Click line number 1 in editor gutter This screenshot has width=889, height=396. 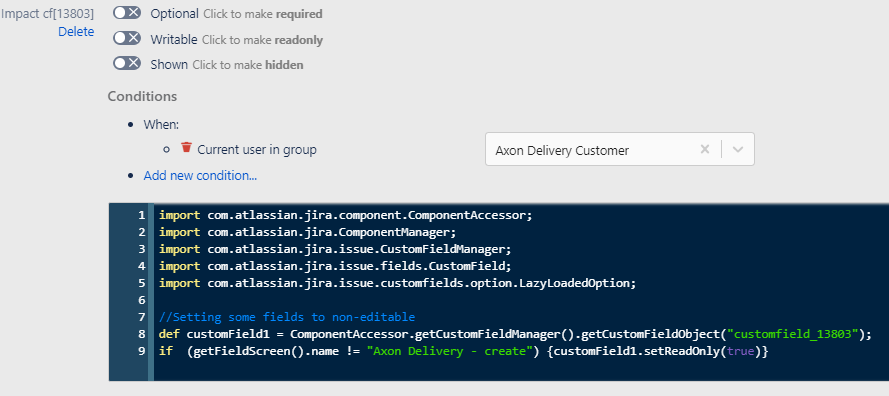pyautogui.click(x=141, y=215)
